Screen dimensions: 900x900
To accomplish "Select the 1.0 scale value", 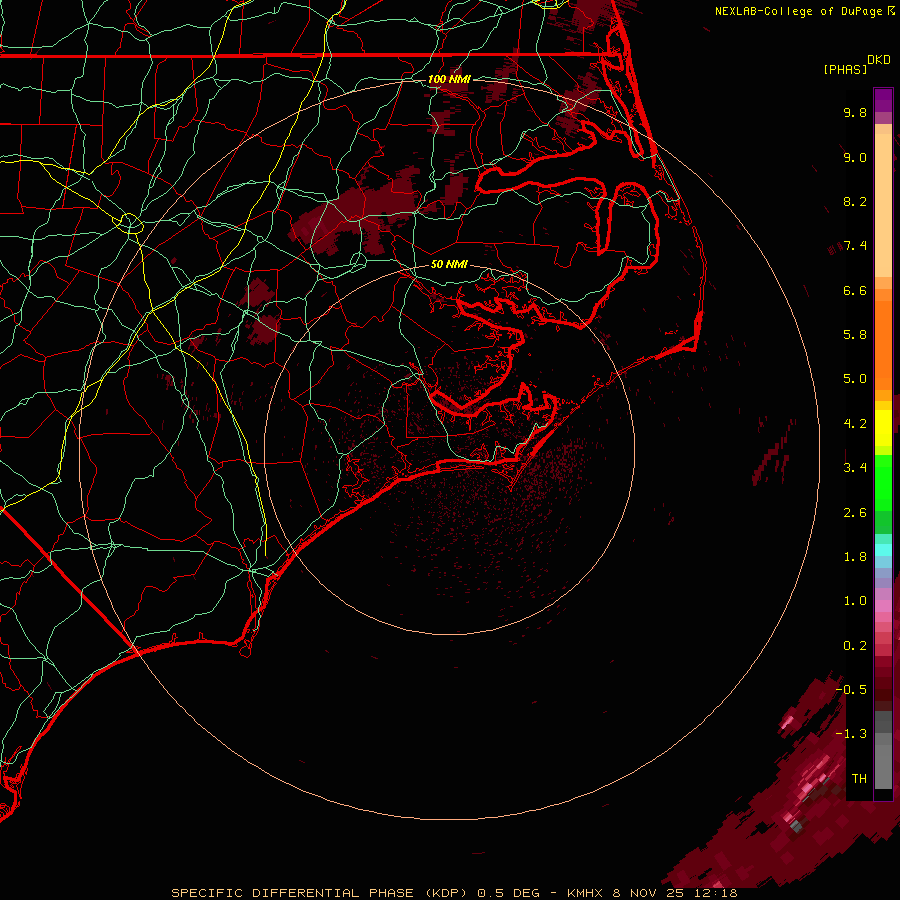I will coord(855,601).
